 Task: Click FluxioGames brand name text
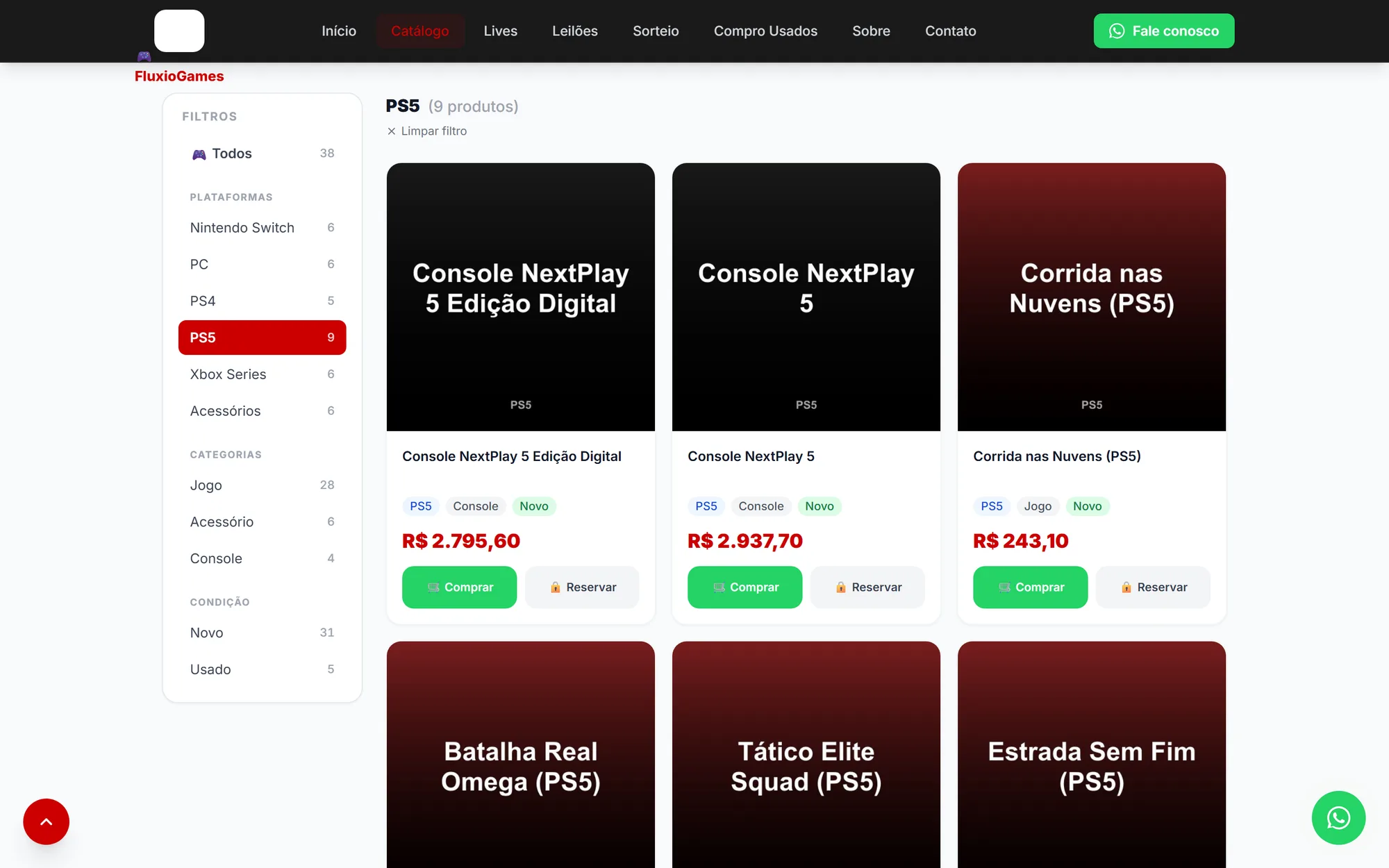pos(179,76)
